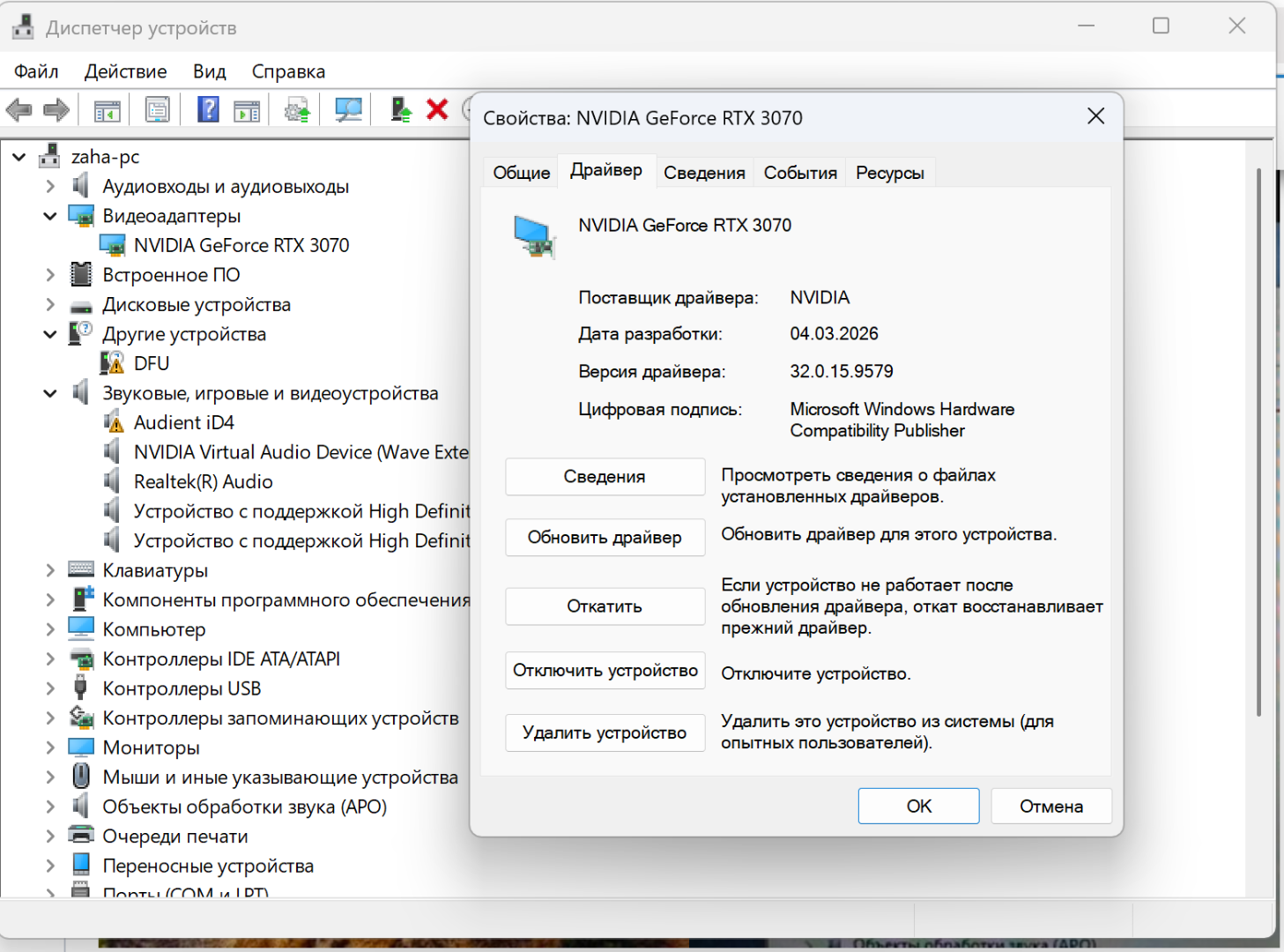Scan for hardware changes using monitor icon
1284x952 pixels.
tap(348, 110)
